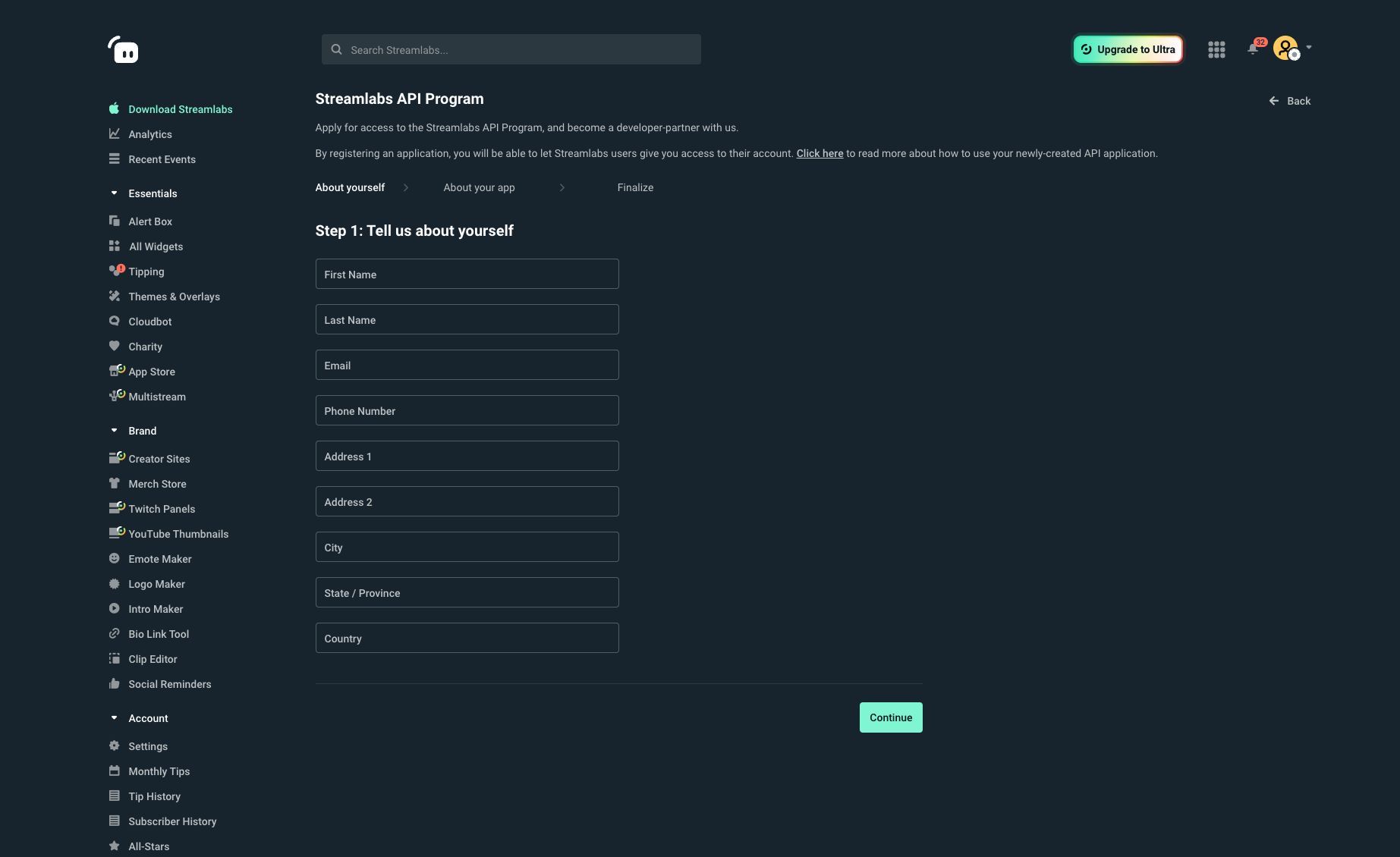Click the Bio Link Tool chain icon

(x=114, y=633)
